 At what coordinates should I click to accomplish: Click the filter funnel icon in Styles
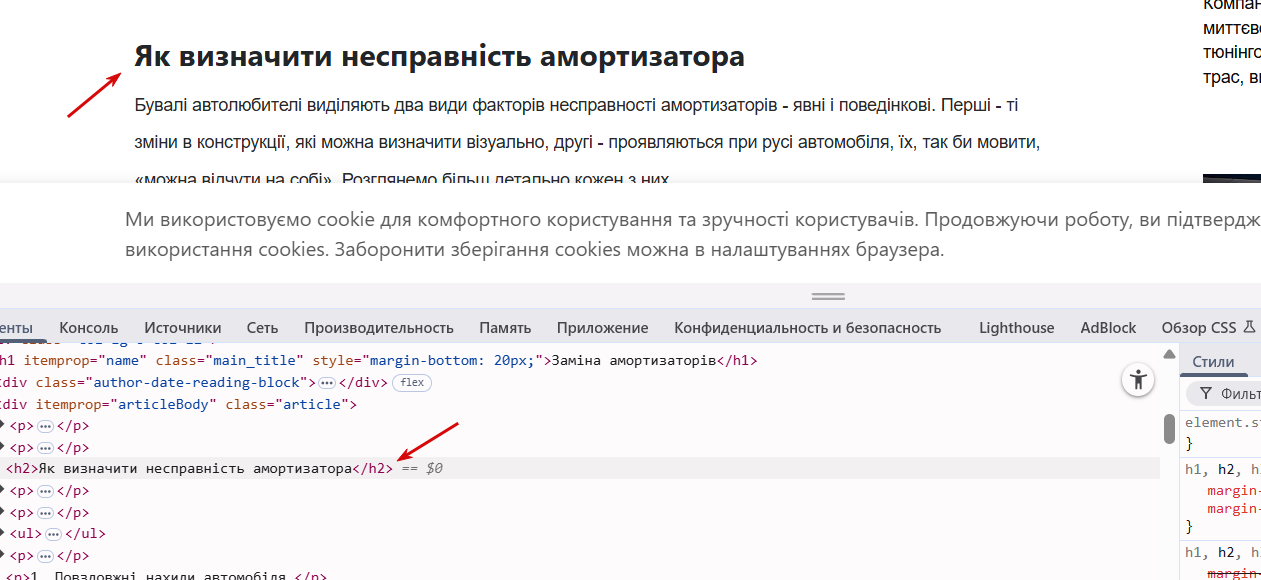click(1205, 393)
